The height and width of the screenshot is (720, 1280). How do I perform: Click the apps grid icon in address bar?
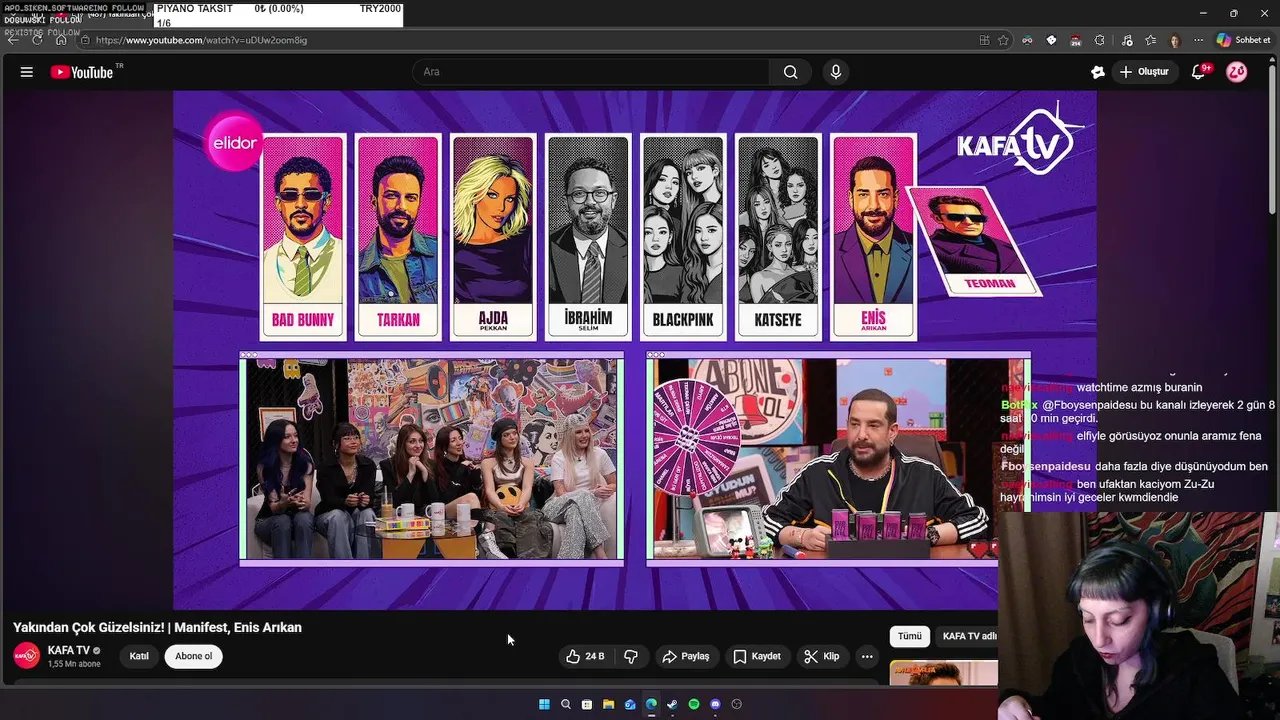click(x=985, y=40)
